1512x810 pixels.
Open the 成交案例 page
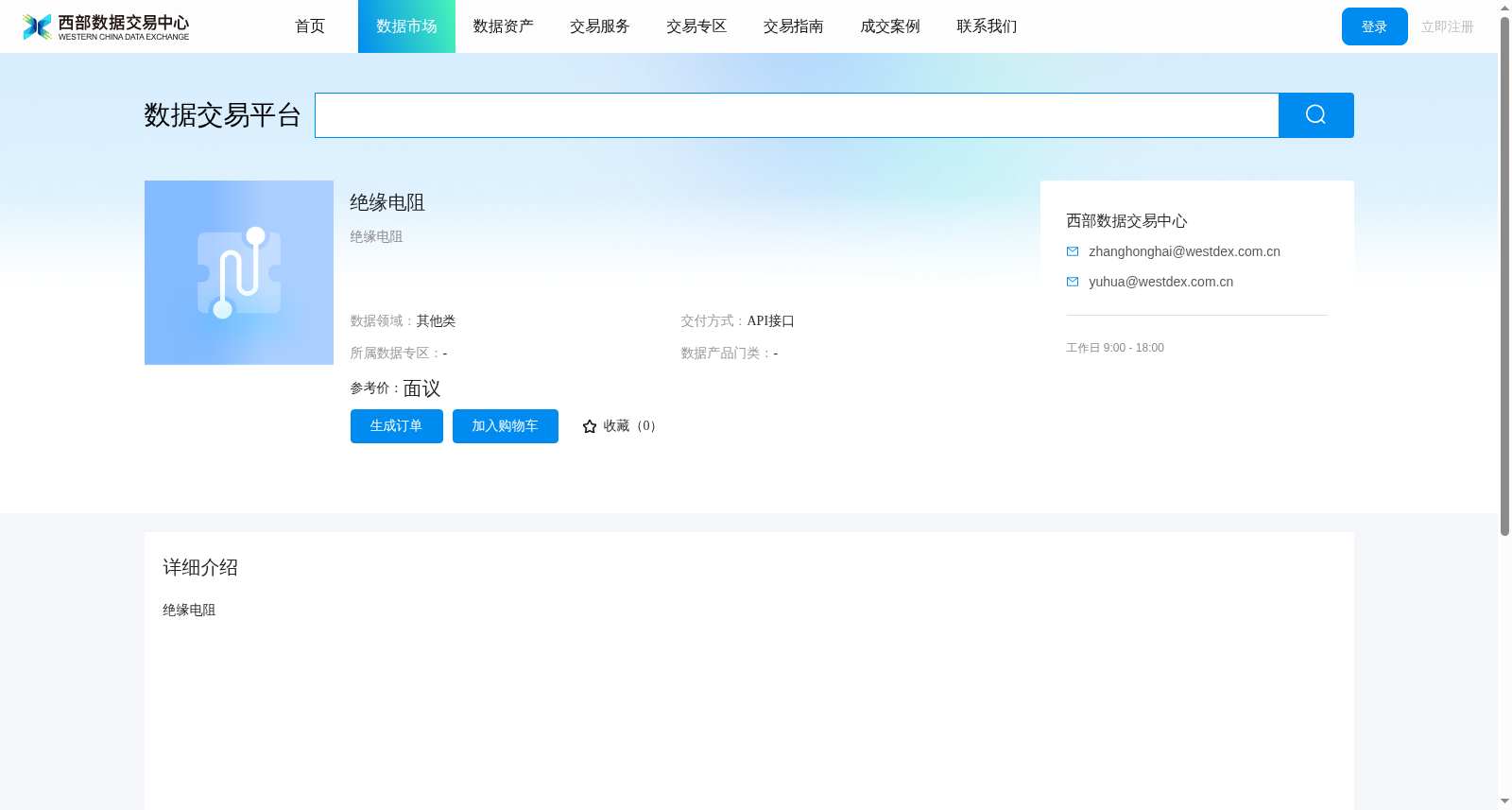click(890, 26)
